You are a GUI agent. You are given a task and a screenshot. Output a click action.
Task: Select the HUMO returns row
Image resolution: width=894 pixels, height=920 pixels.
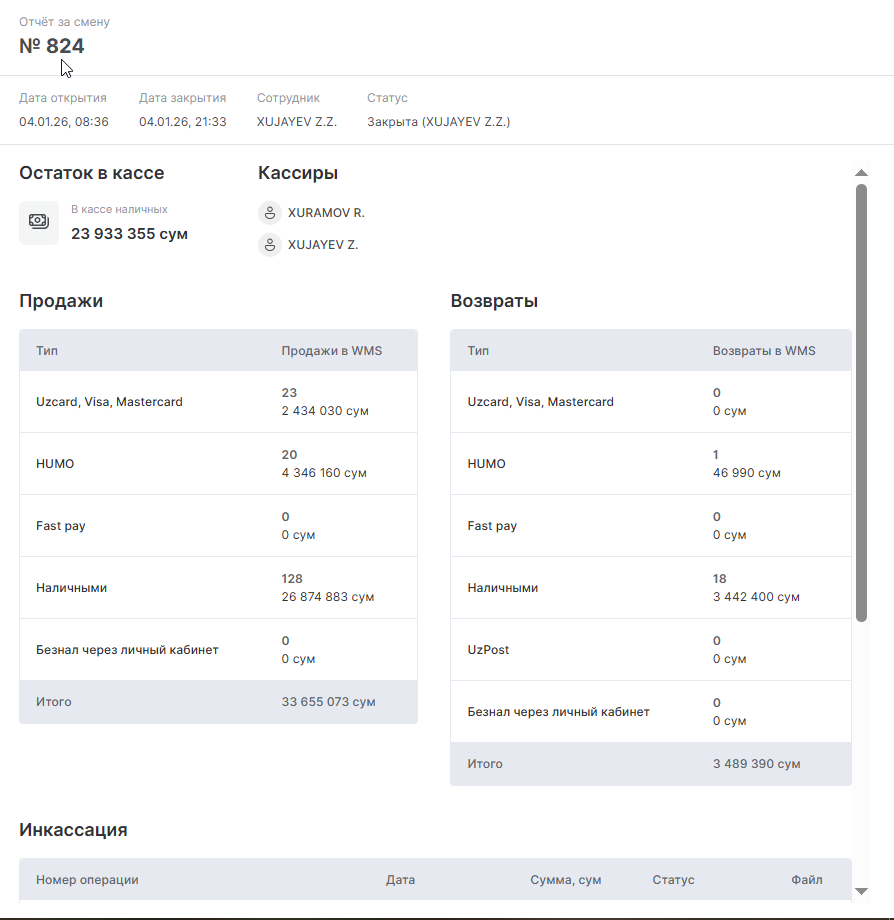tap(650, 464)
